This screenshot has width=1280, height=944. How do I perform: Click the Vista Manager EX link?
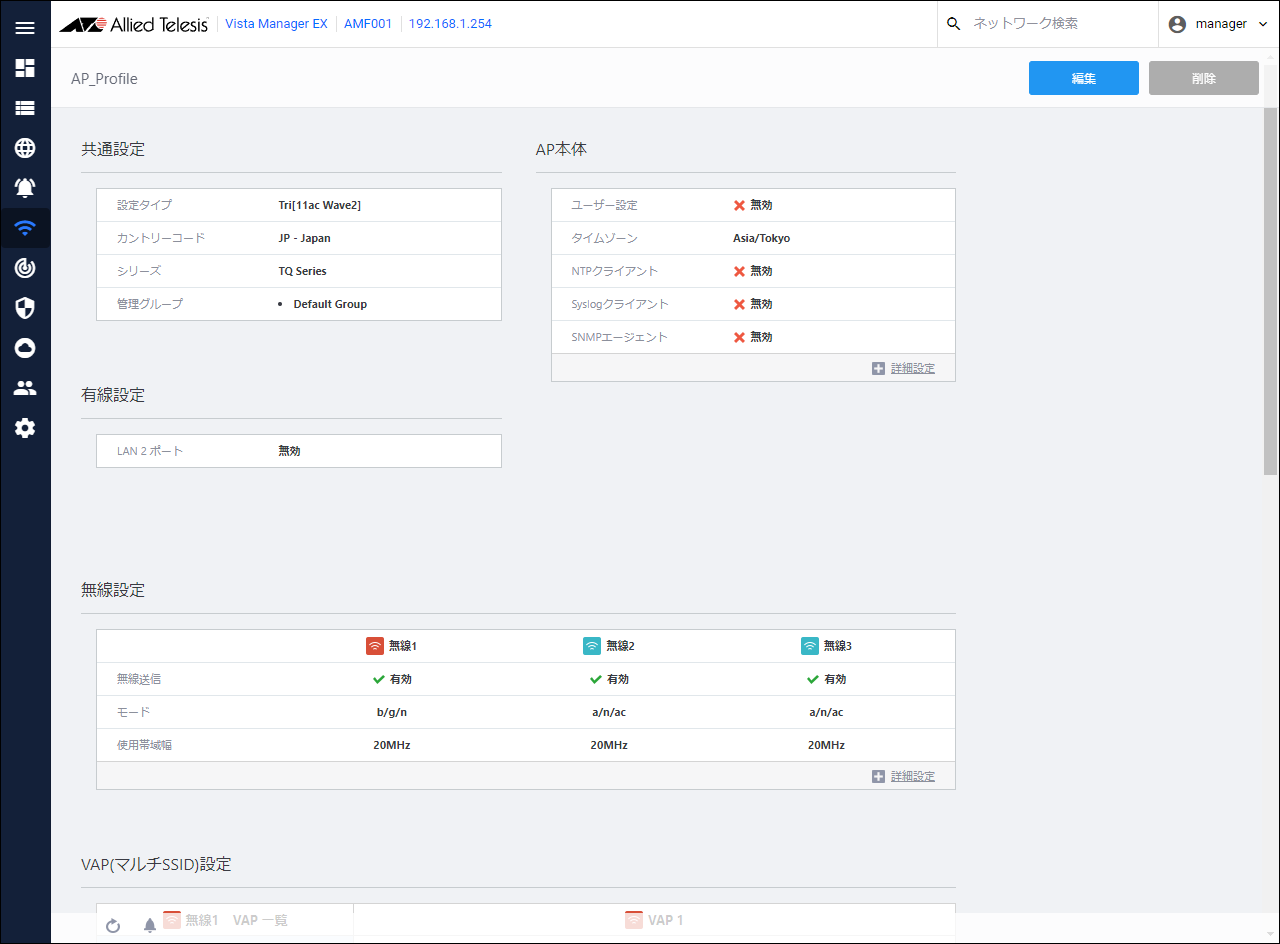pos(276,24)
